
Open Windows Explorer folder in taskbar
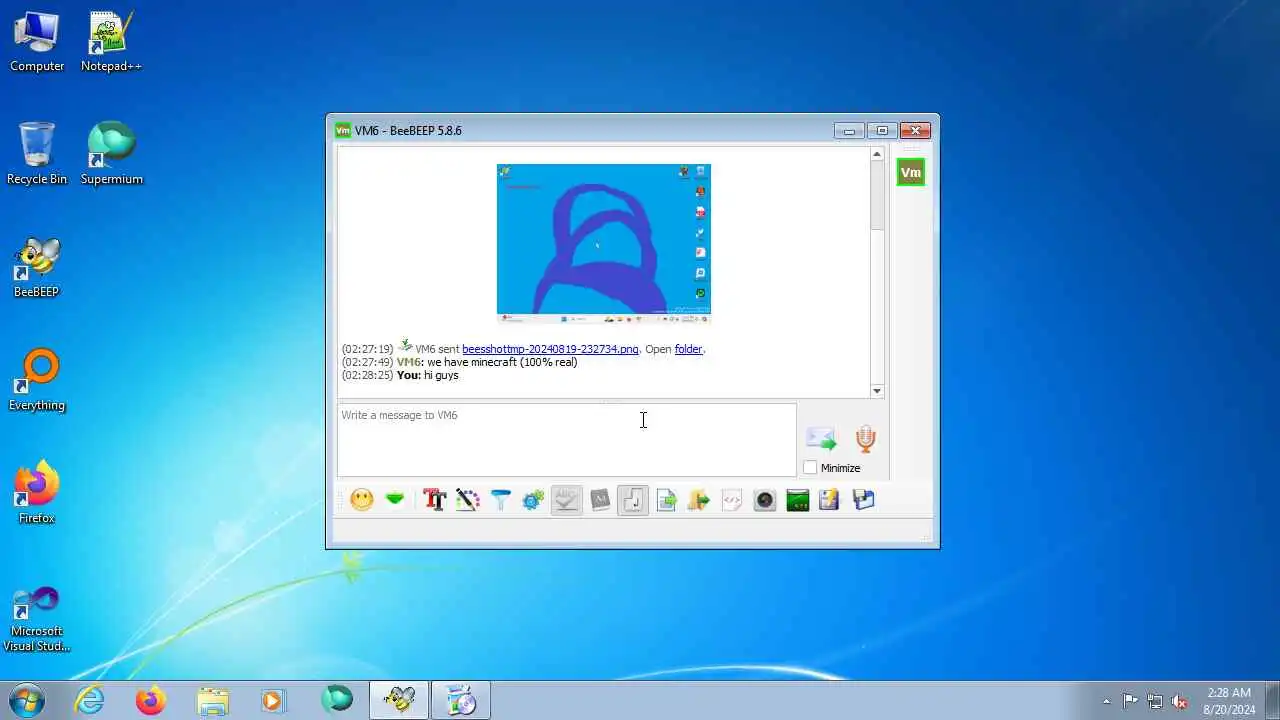212,700
